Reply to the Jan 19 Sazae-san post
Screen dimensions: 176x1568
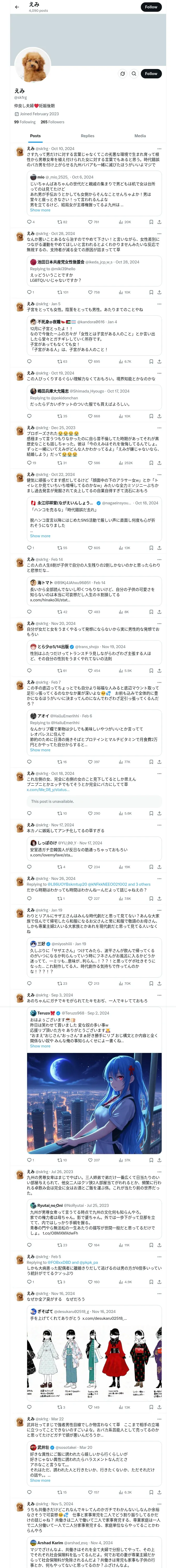[29, 984]
